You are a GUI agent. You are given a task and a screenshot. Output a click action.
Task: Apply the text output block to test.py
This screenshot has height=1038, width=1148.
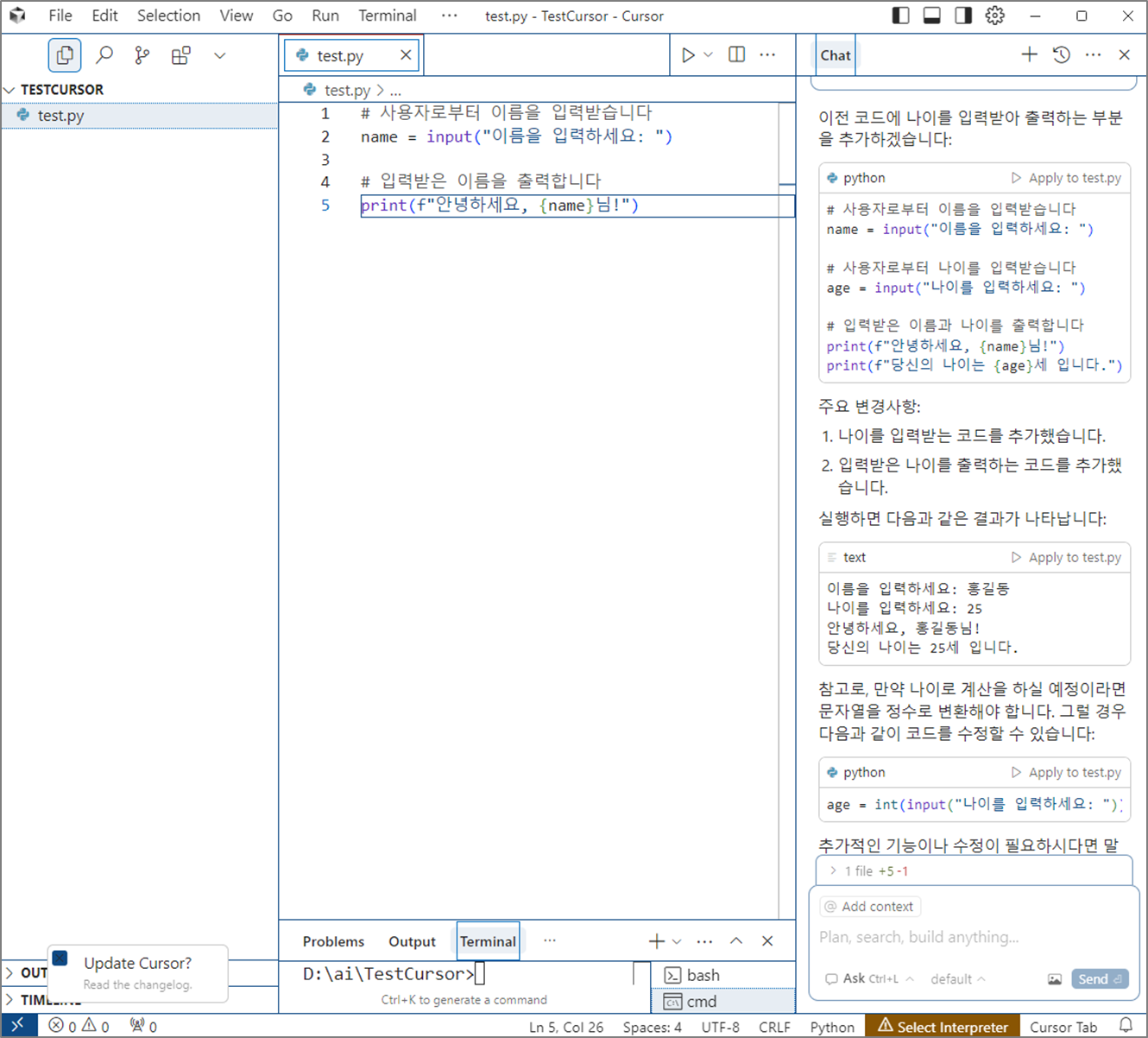coord(1066,558)
